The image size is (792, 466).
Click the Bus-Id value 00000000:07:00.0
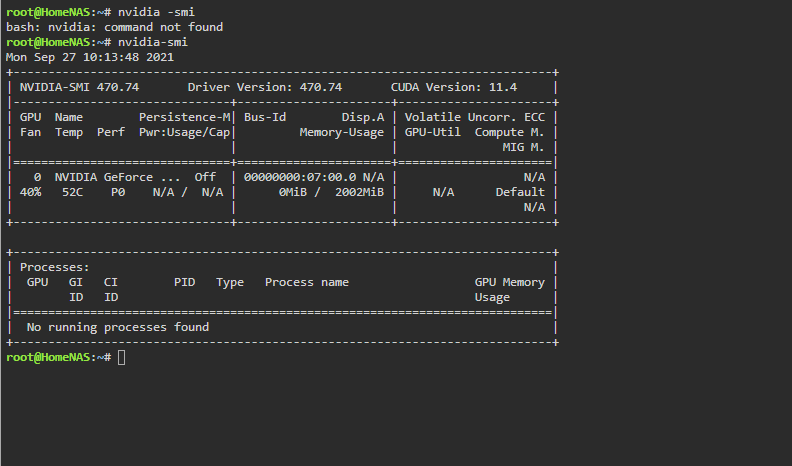point(300,177)
